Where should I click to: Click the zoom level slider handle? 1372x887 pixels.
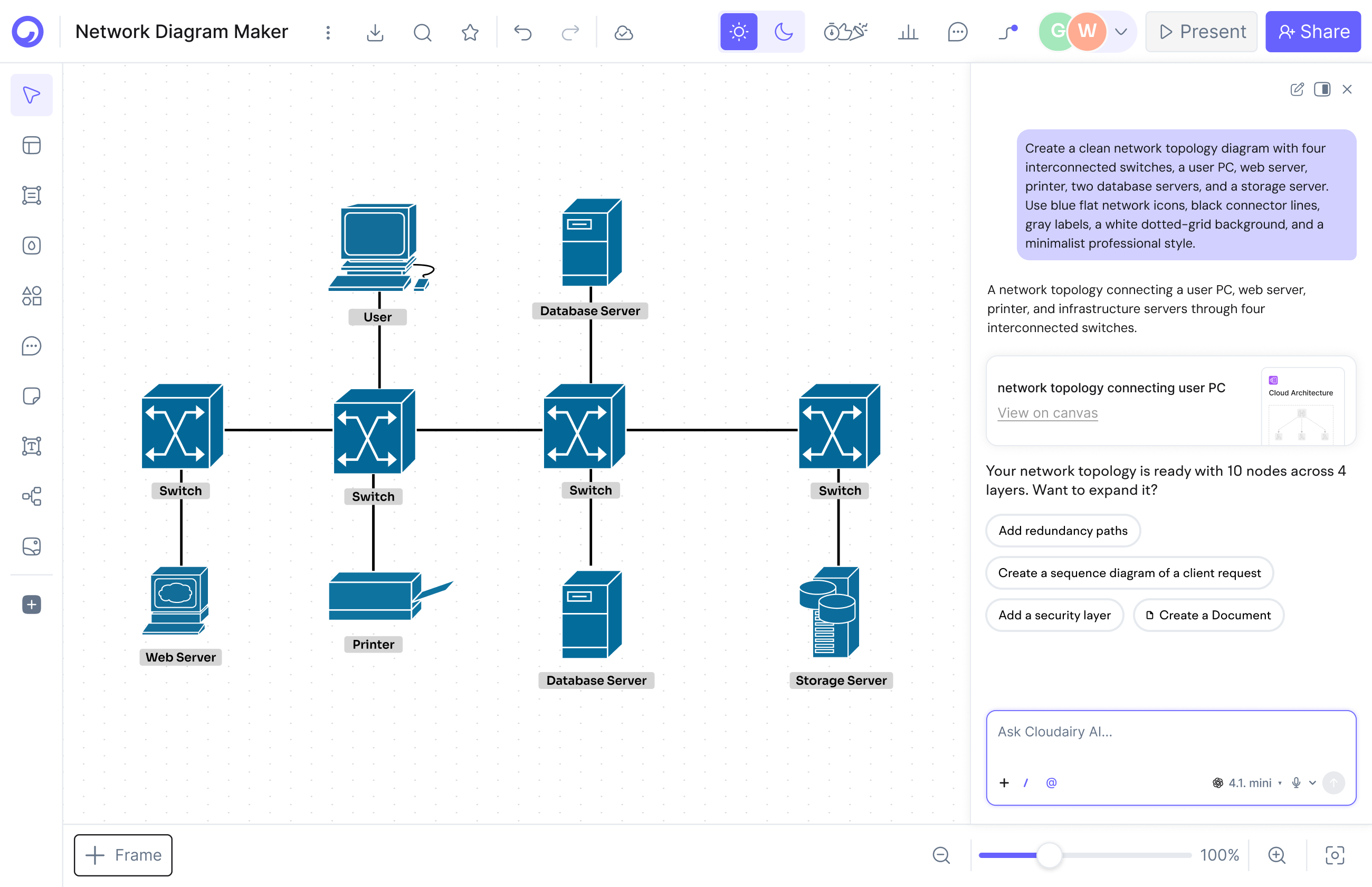click(1049, 855)
